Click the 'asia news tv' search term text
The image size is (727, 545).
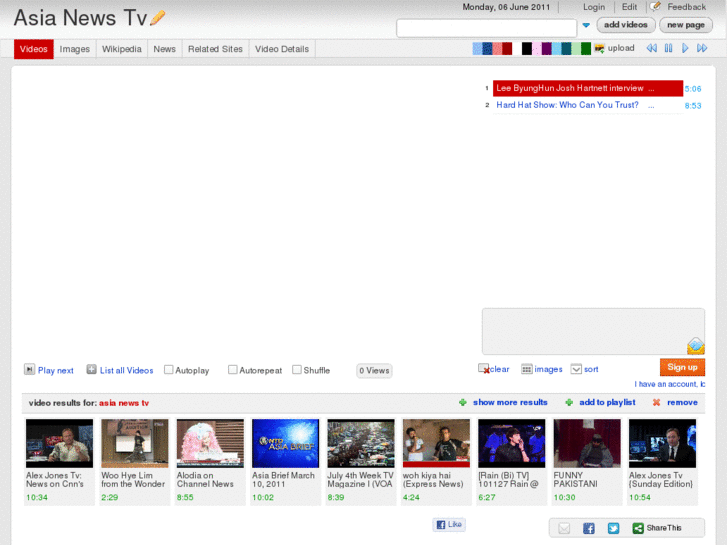pos(124,403)
